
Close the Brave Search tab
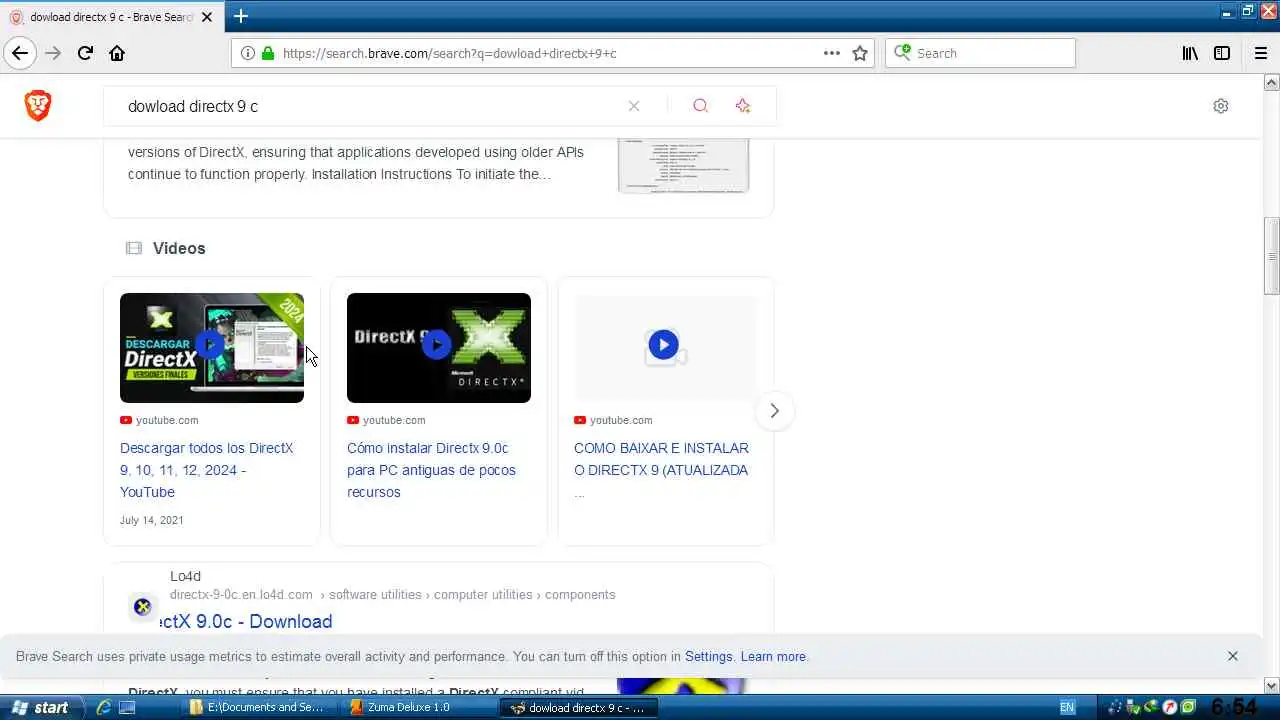(x=208, y=17)
